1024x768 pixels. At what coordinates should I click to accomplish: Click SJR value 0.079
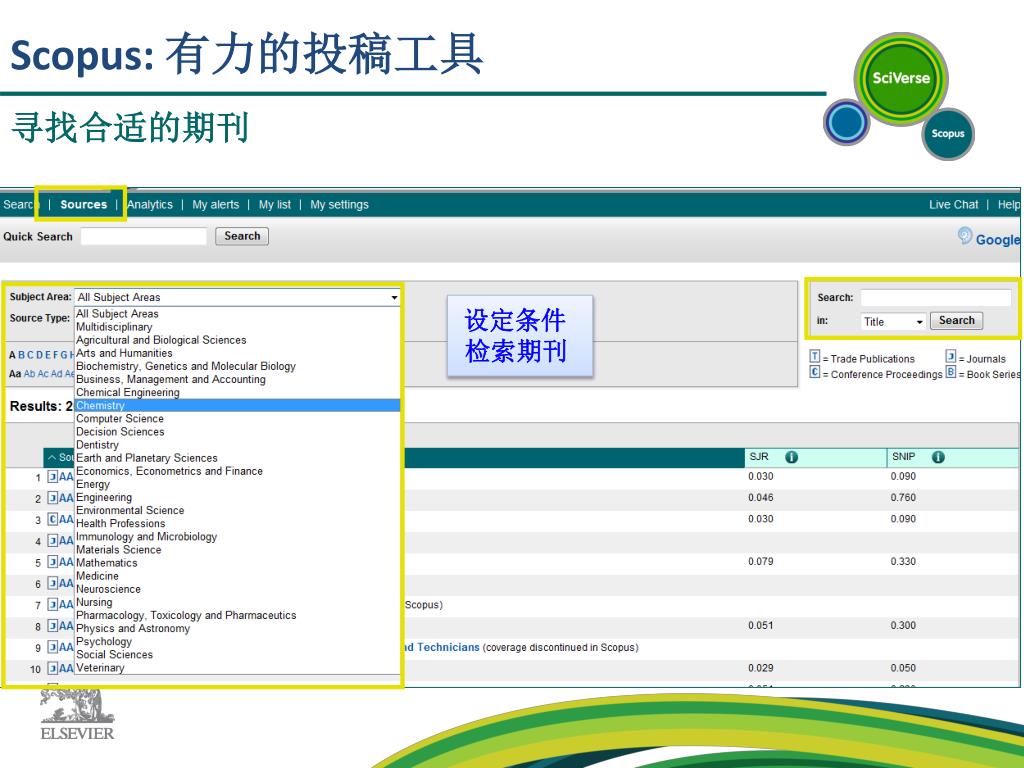[x=761, y=562]
